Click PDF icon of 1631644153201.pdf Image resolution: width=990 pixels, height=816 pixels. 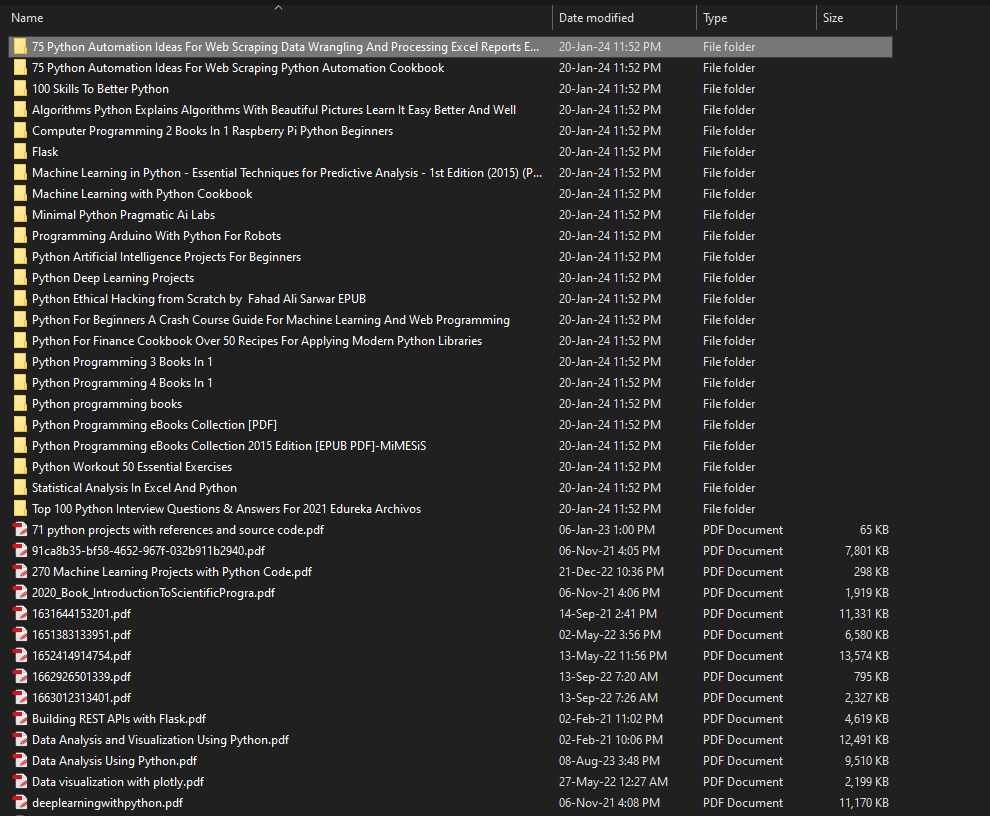[x=21, y=613]
